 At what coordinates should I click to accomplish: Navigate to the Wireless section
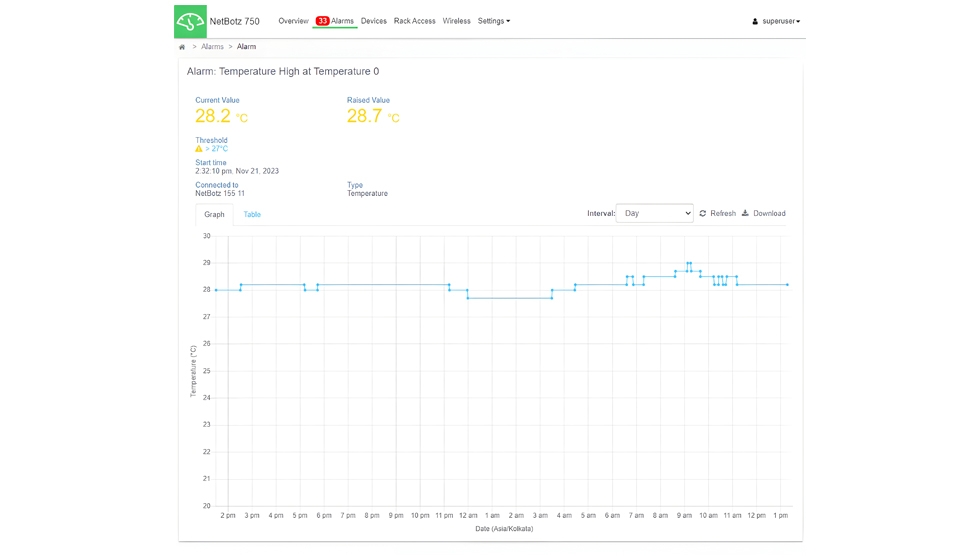[456, 21]
